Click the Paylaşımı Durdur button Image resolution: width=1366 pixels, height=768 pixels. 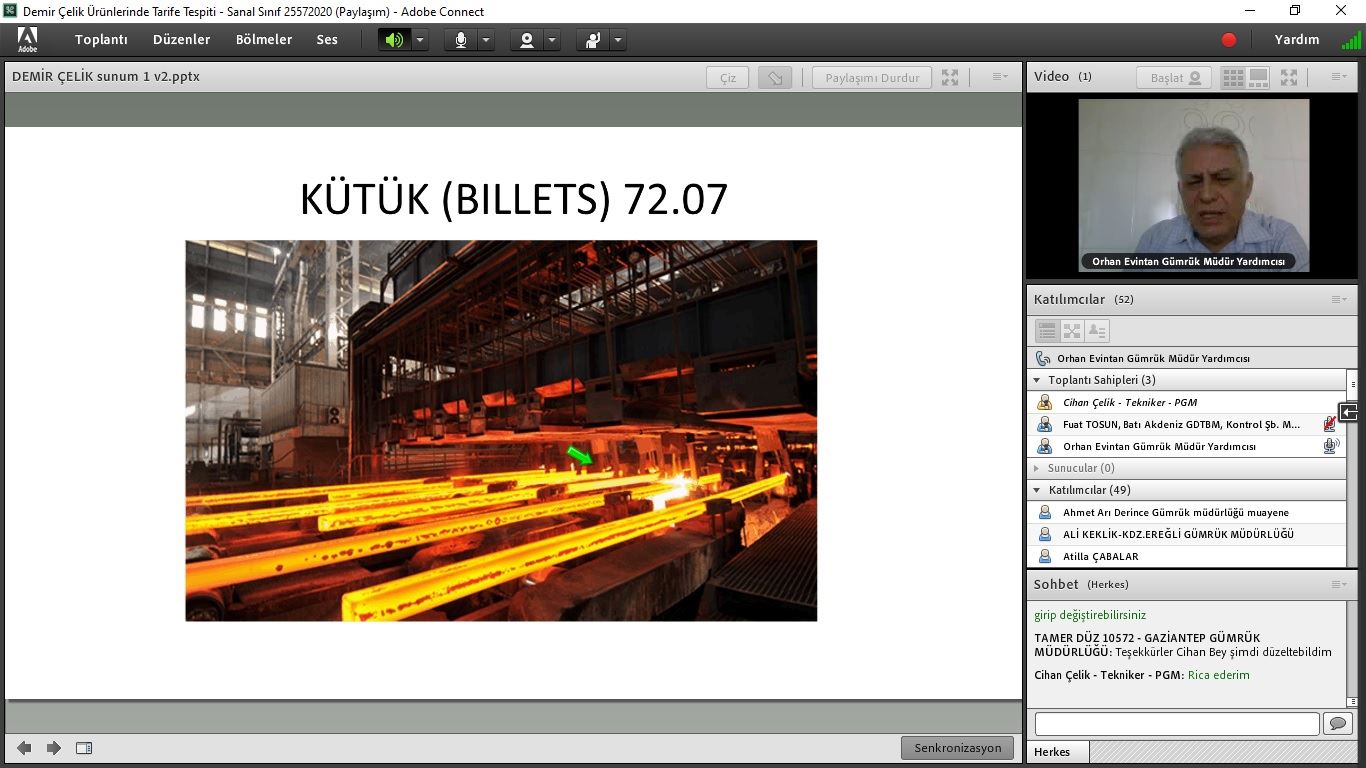[x=871, y=78]
